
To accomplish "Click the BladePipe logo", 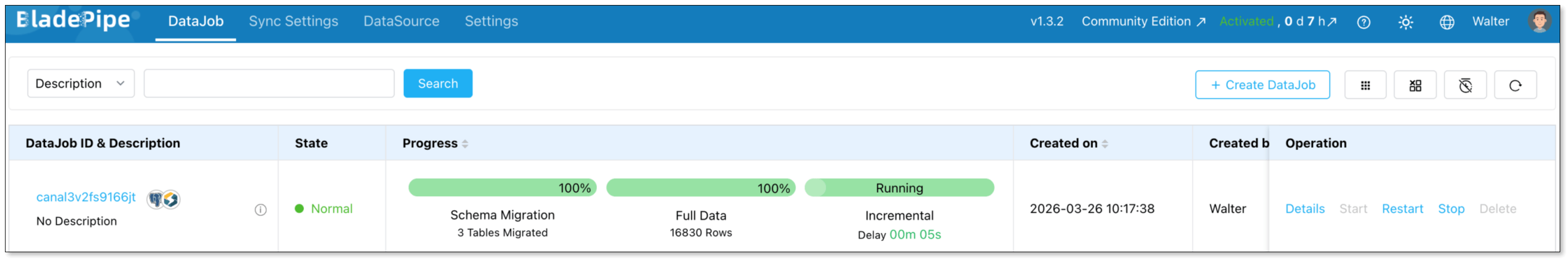I will [x=73, y=20].
